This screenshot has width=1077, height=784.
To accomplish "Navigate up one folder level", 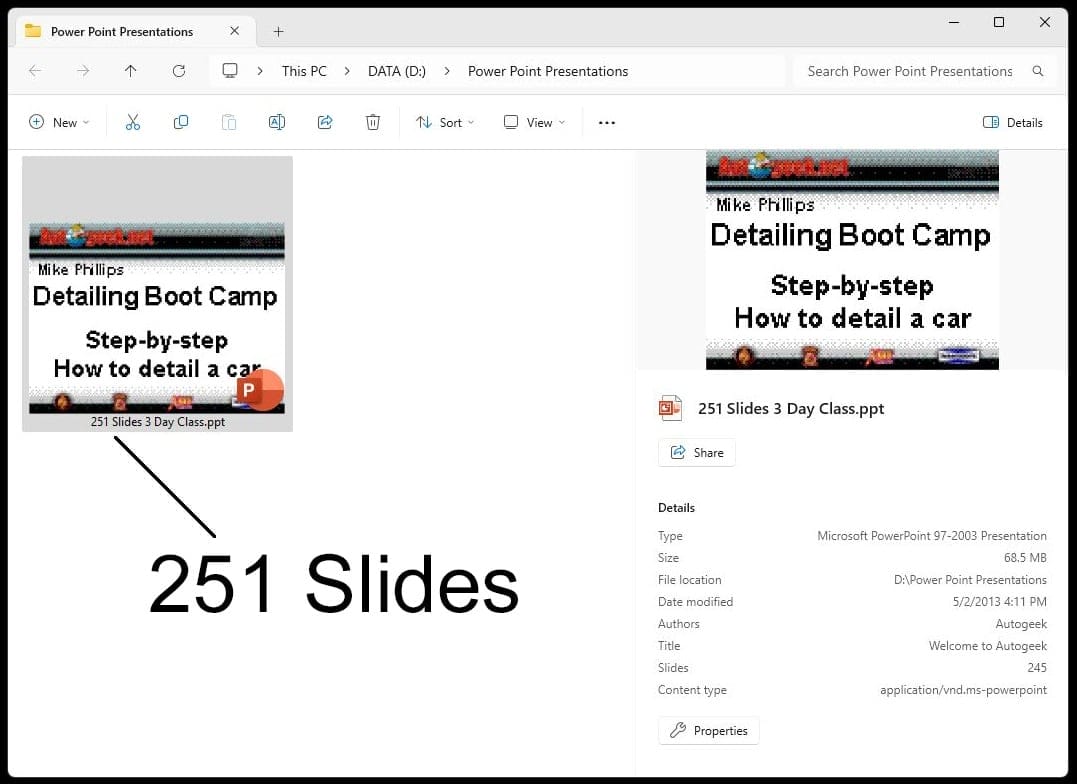I will (x=130, y=71).
